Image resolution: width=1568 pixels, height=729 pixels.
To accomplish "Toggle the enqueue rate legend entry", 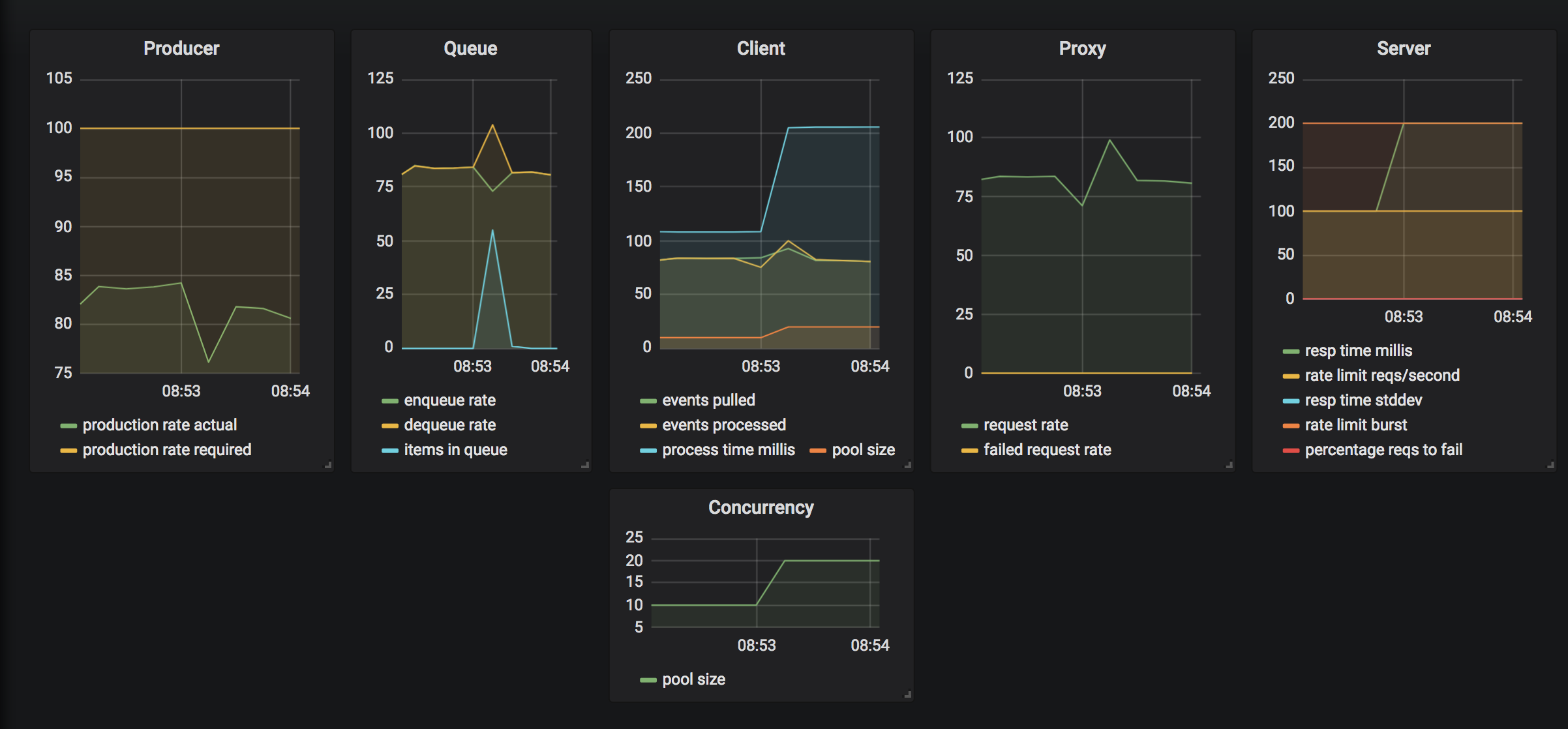I will (x=449, y=400).
